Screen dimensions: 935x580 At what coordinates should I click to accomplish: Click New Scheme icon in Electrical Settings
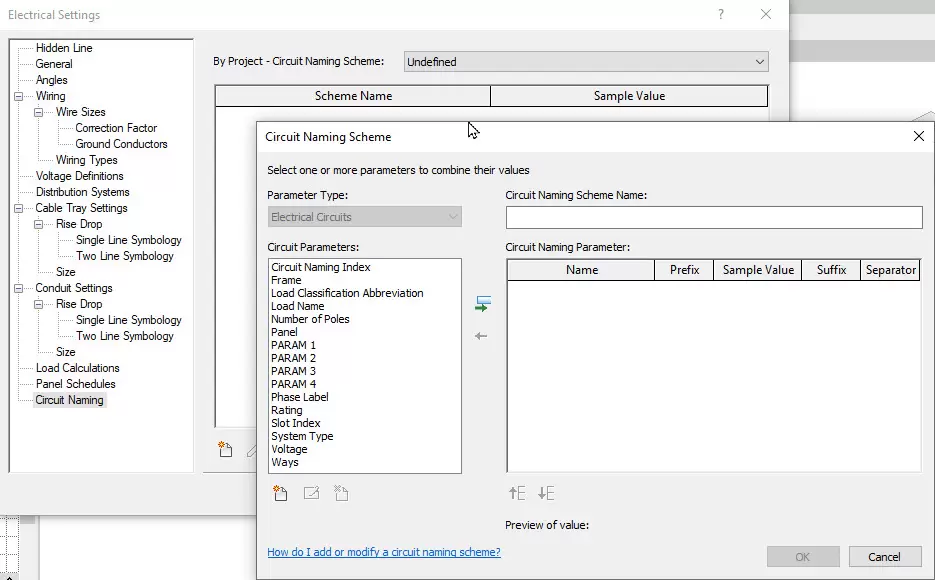[x=226, y=450]
